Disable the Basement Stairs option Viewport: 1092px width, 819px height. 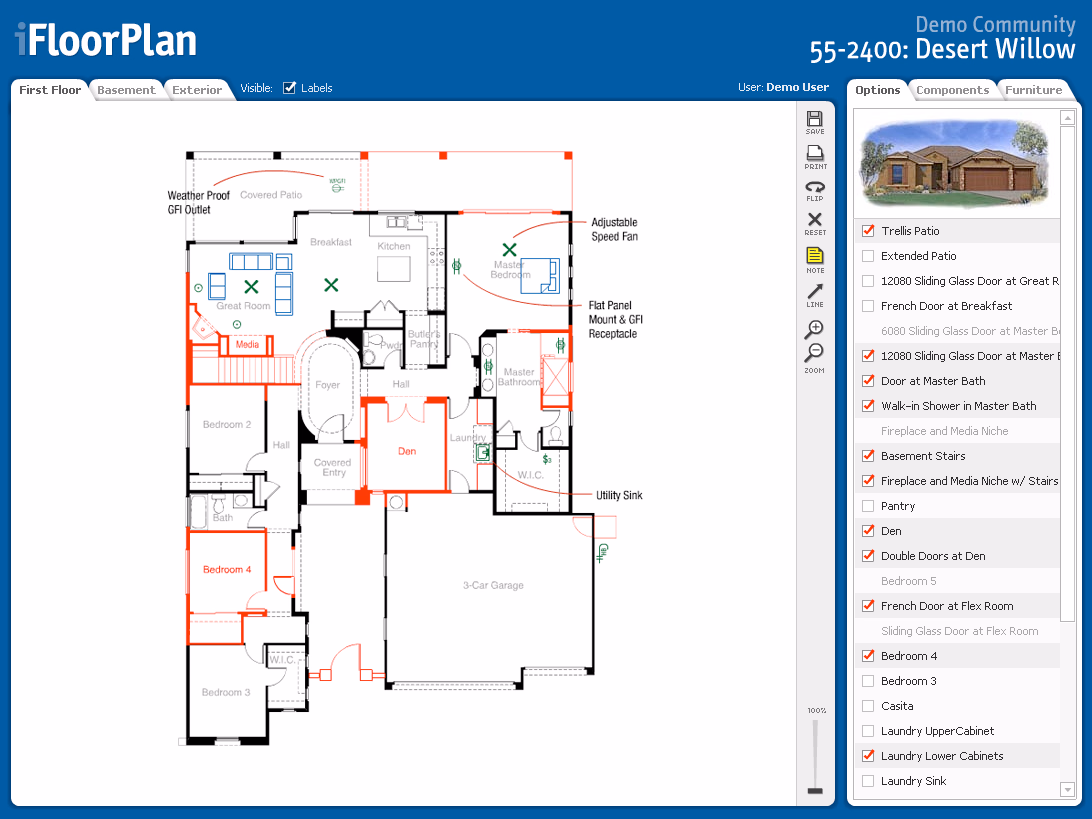tap(868, 455)
